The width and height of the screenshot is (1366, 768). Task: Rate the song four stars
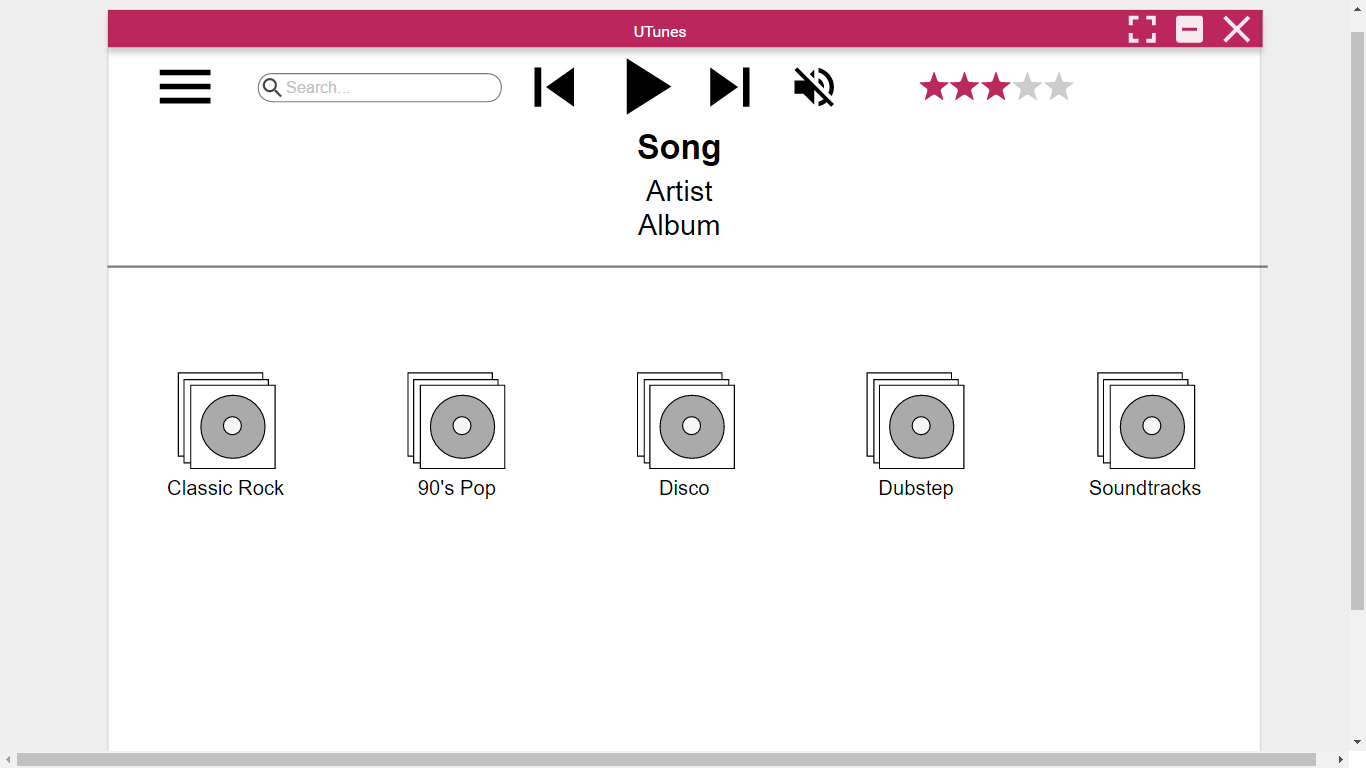click(1027, 87)
